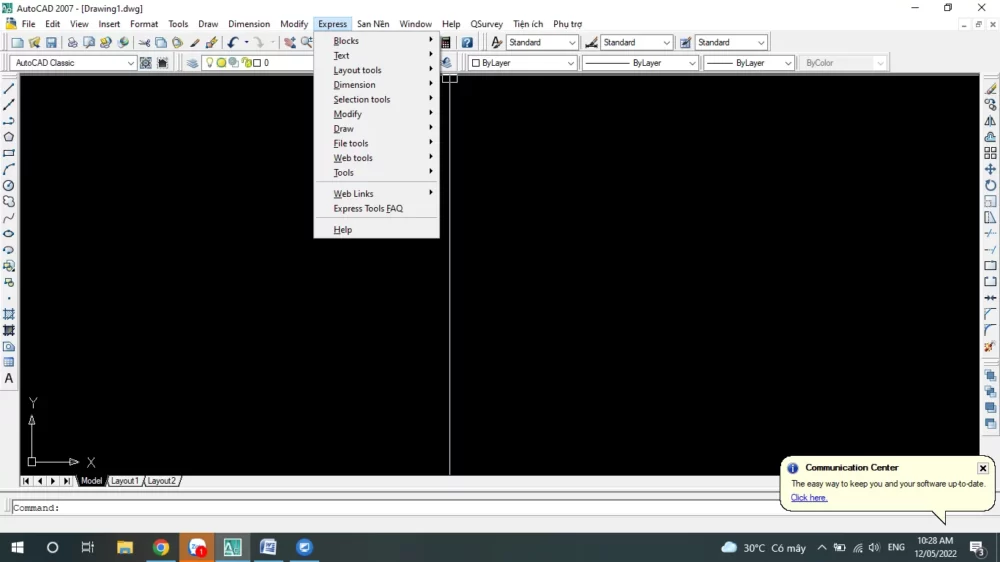Select the Move modify tool
This screenshot has width=1000, height=562.
click(990, 169)
